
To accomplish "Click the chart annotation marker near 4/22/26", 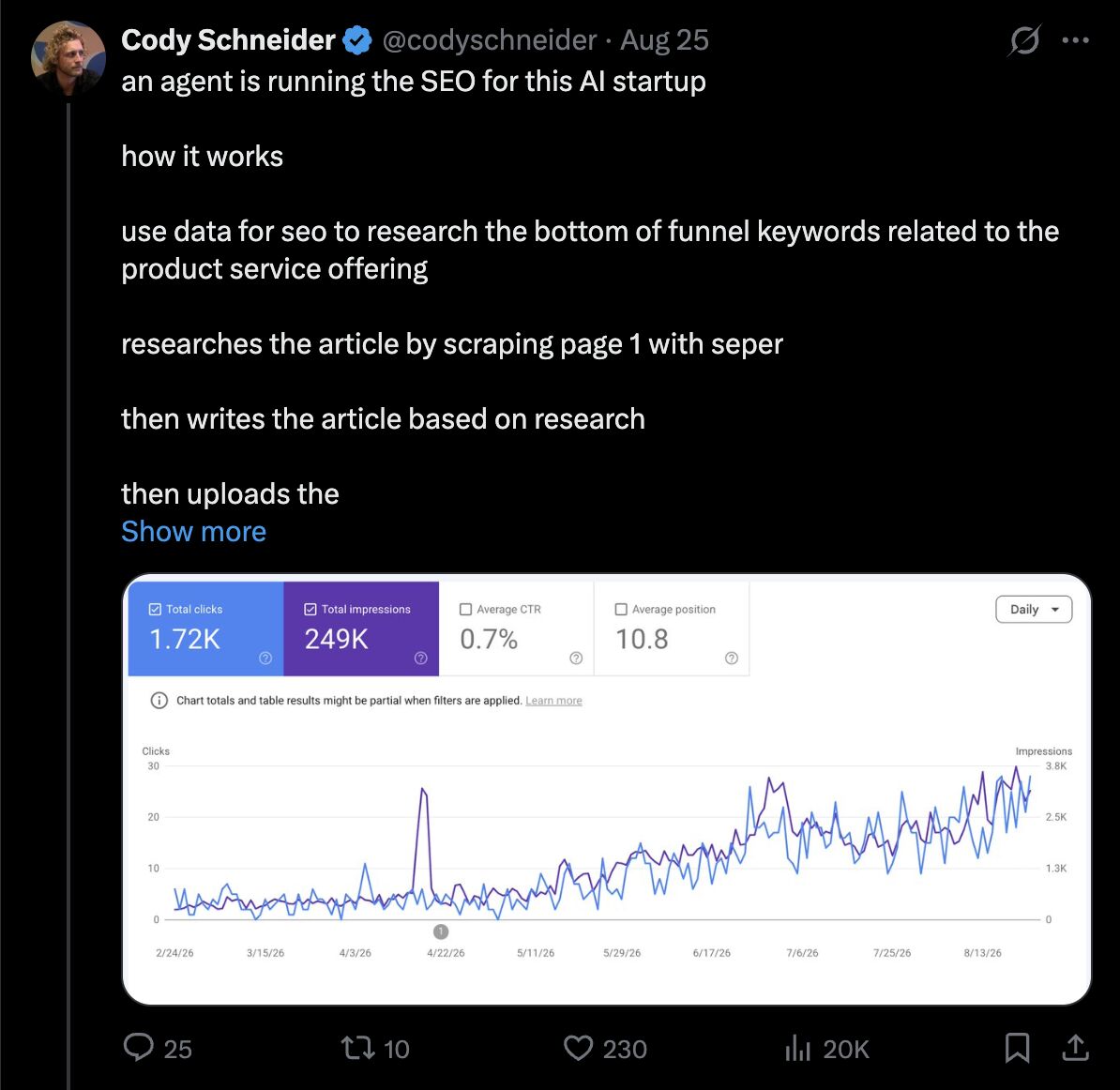I will tap(441, 931).
